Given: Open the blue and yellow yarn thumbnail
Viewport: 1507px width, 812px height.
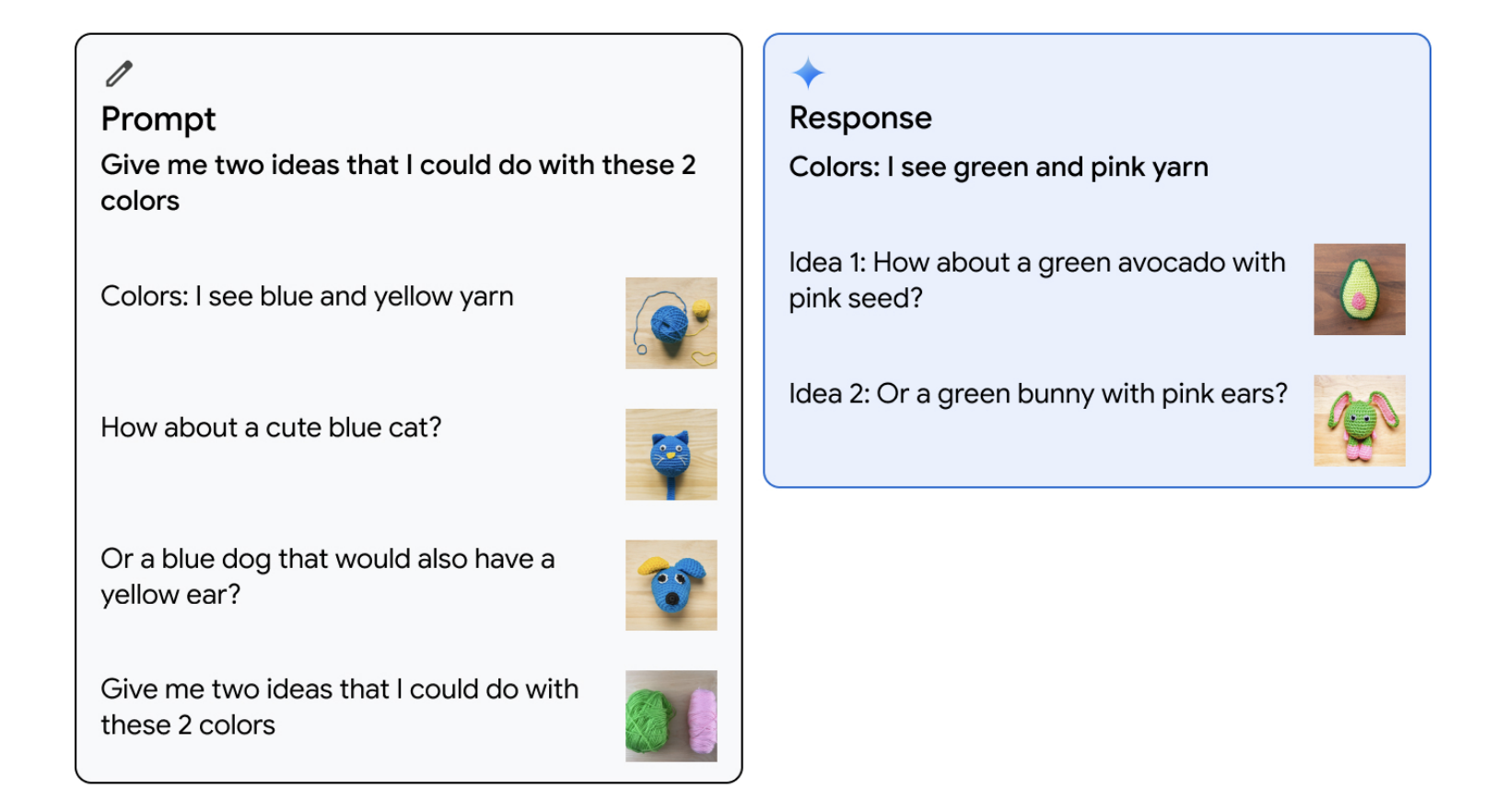Looking at the screenshot, I should [671, 323].
